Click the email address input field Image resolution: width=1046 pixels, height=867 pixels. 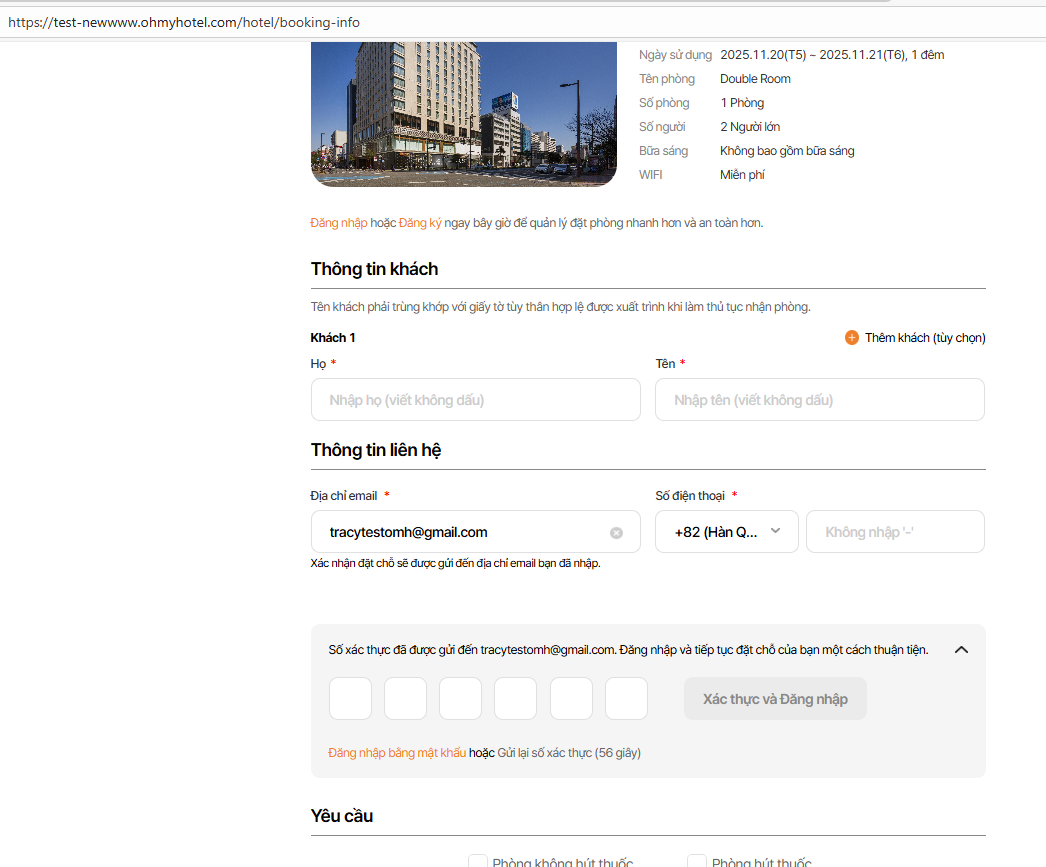coord(476,532)
